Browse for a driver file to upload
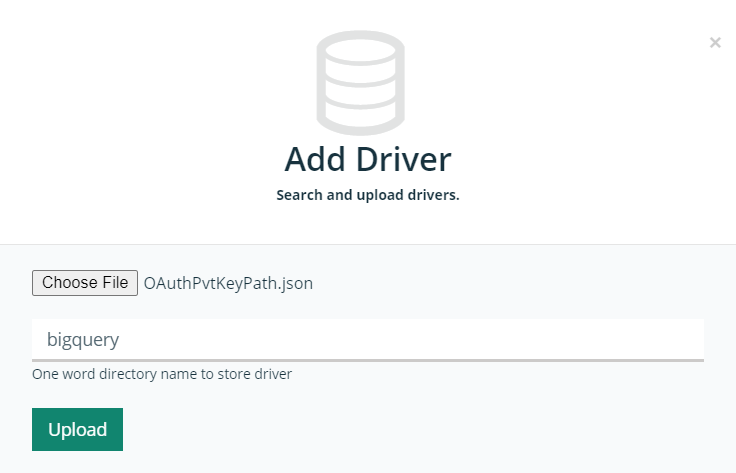The height and width of the screenshot is (473, 736). [x=85, y=283]
